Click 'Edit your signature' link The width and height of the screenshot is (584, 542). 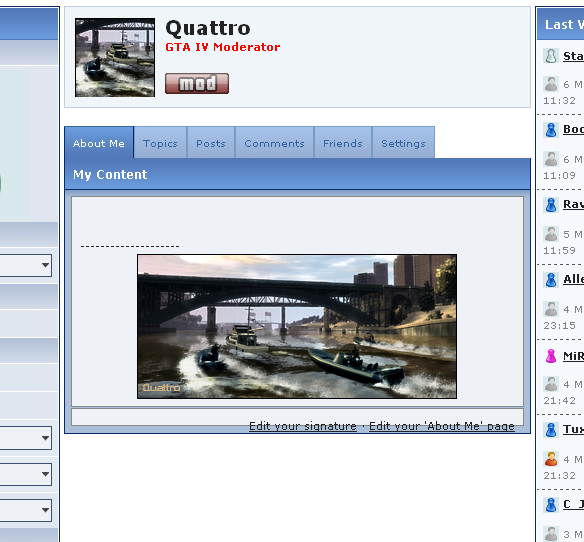[303, 426]
